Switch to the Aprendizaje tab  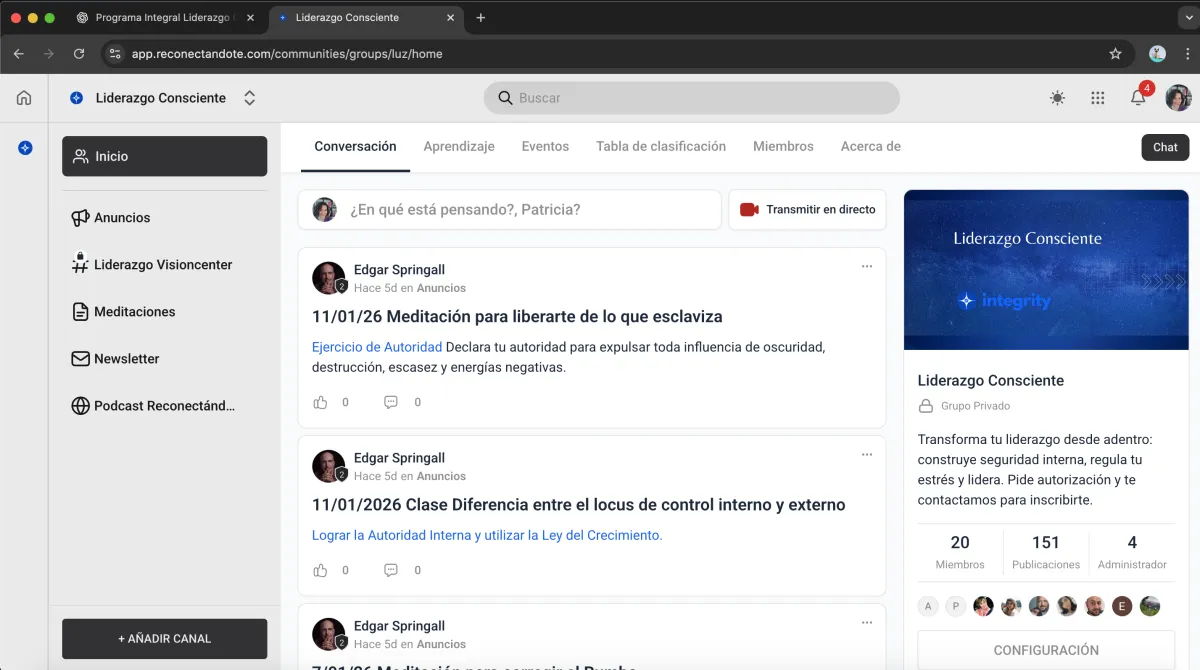coord(459,146)
